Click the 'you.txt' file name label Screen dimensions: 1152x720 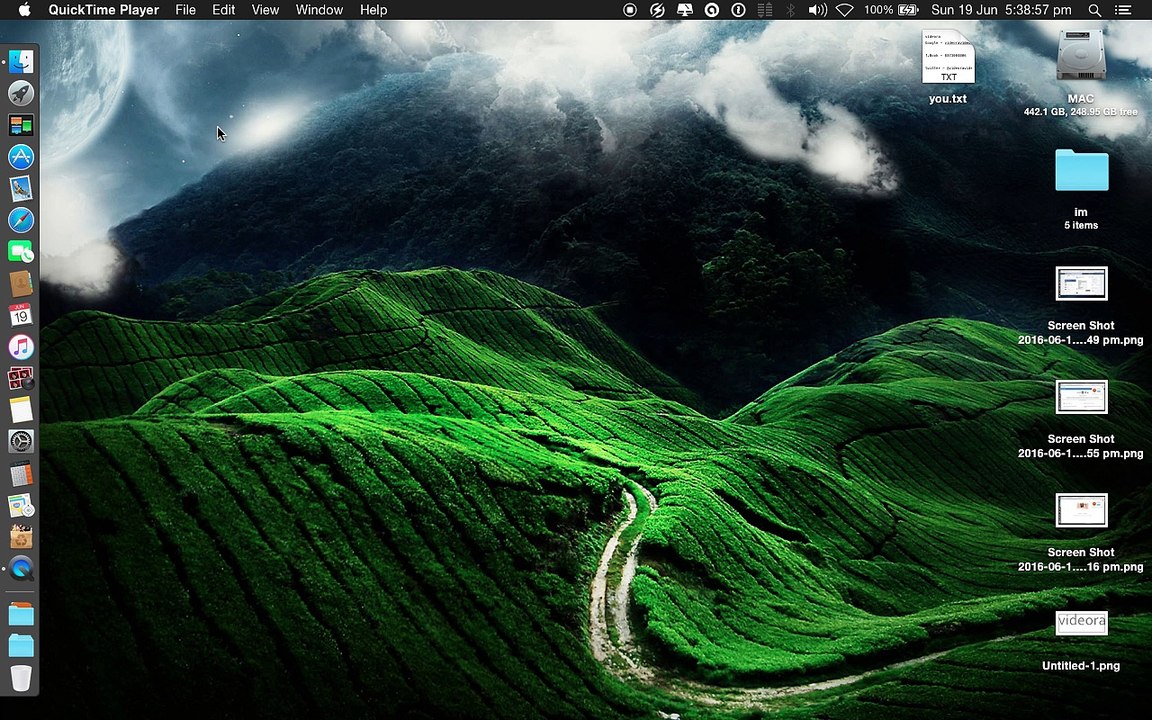[948, 98]
